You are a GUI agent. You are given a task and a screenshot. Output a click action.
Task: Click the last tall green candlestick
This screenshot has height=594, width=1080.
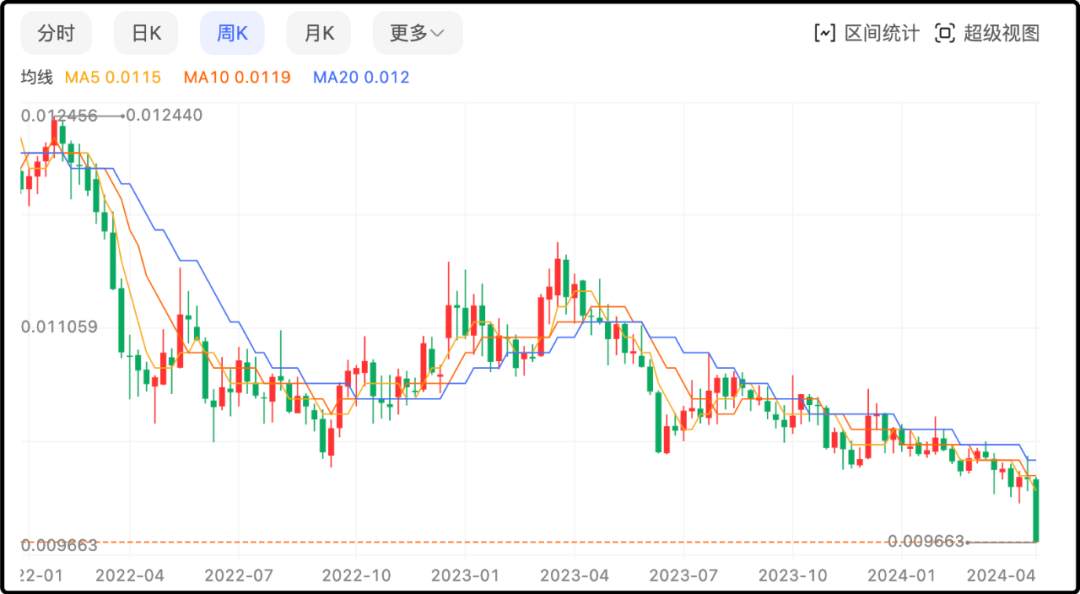pos(1036,510)
